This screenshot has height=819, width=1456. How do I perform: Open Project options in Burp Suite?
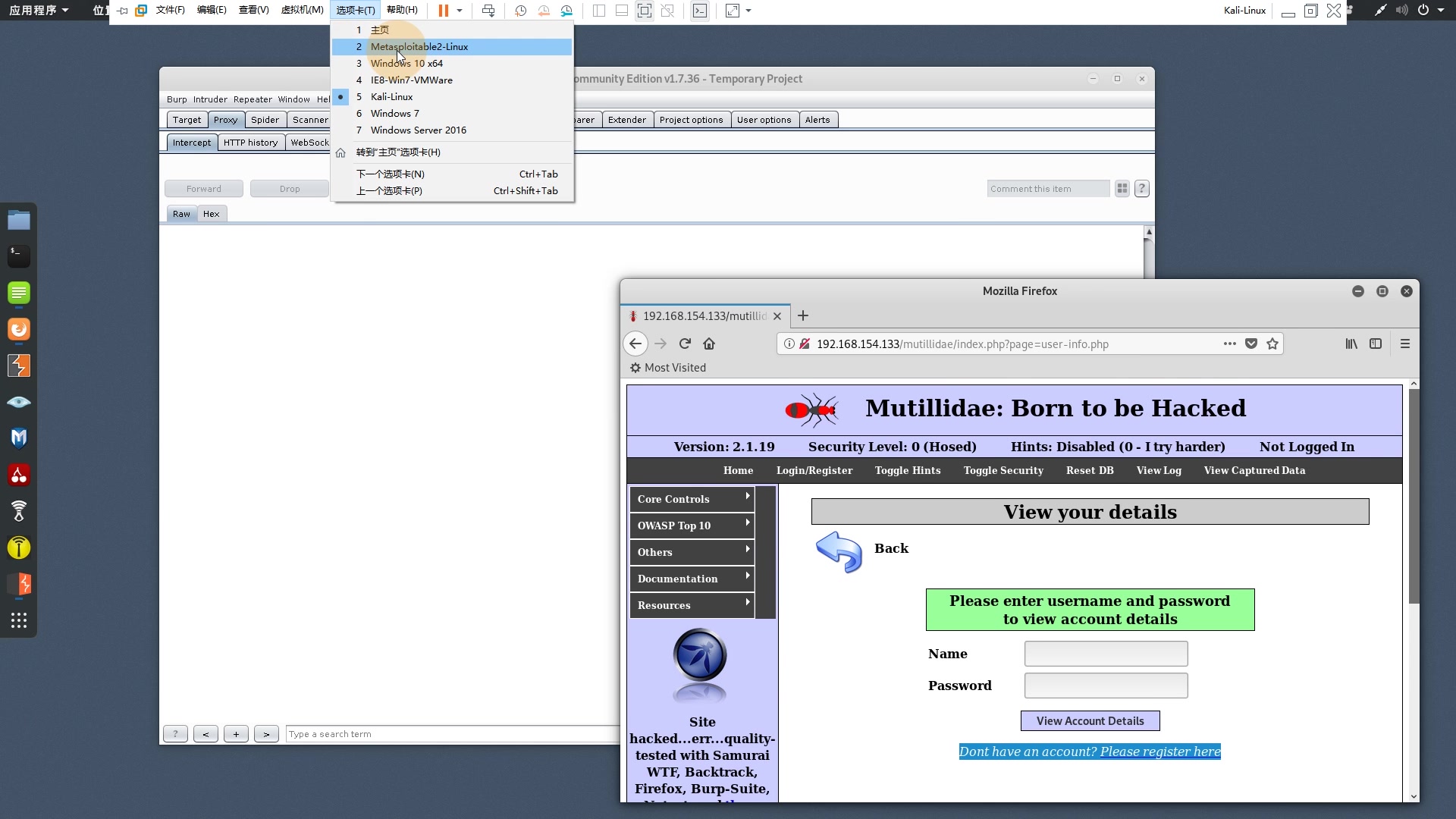[691, 119]
